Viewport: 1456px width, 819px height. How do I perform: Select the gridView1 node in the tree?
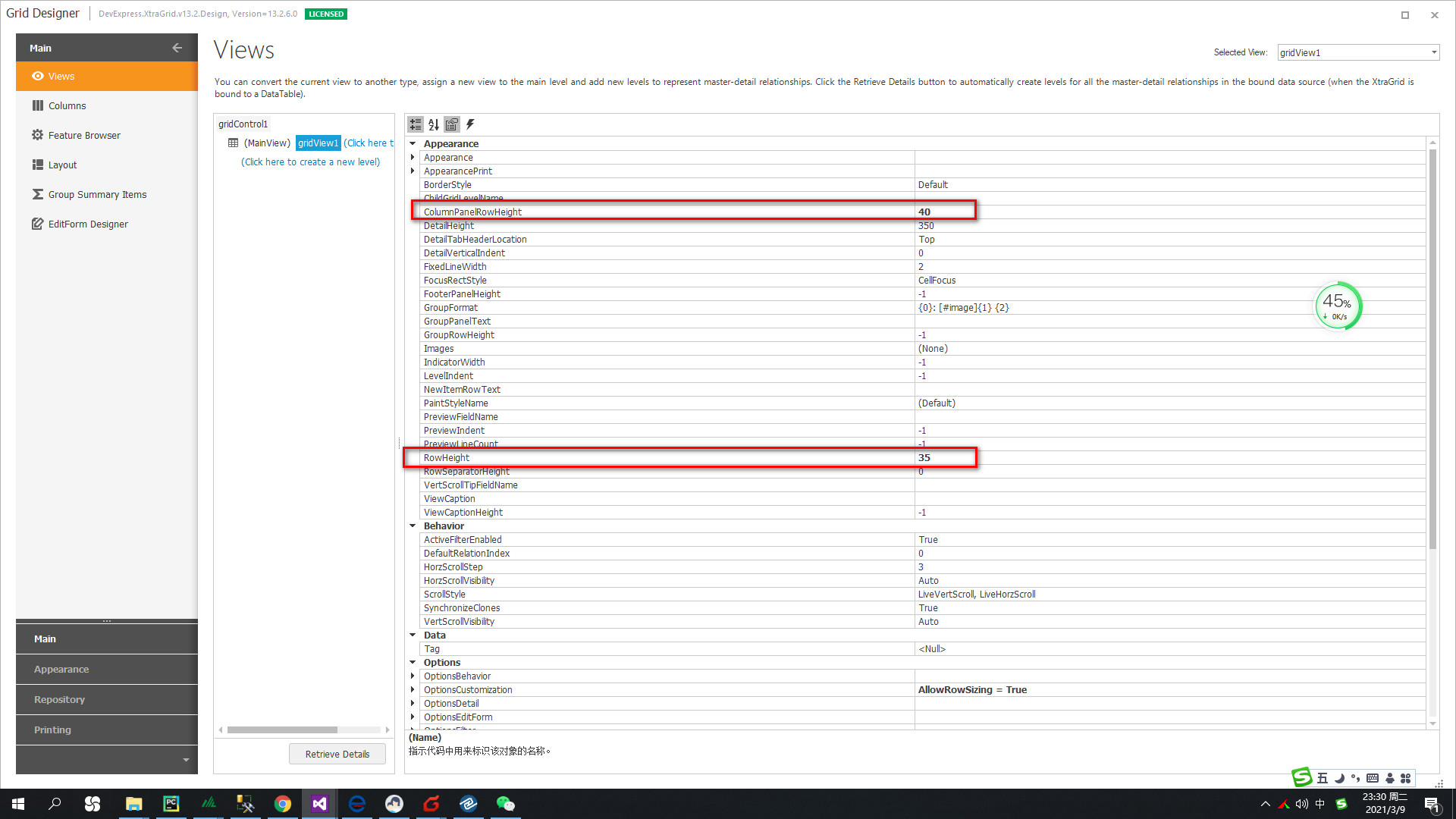[x=318, y=143]
